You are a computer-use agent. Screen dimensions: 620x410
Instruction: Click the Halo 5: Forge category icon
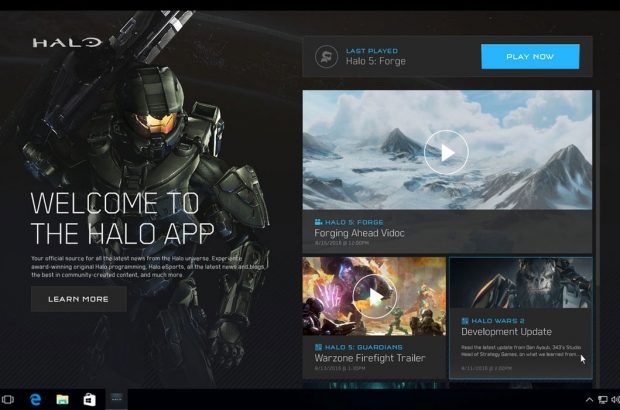(318, 222)
